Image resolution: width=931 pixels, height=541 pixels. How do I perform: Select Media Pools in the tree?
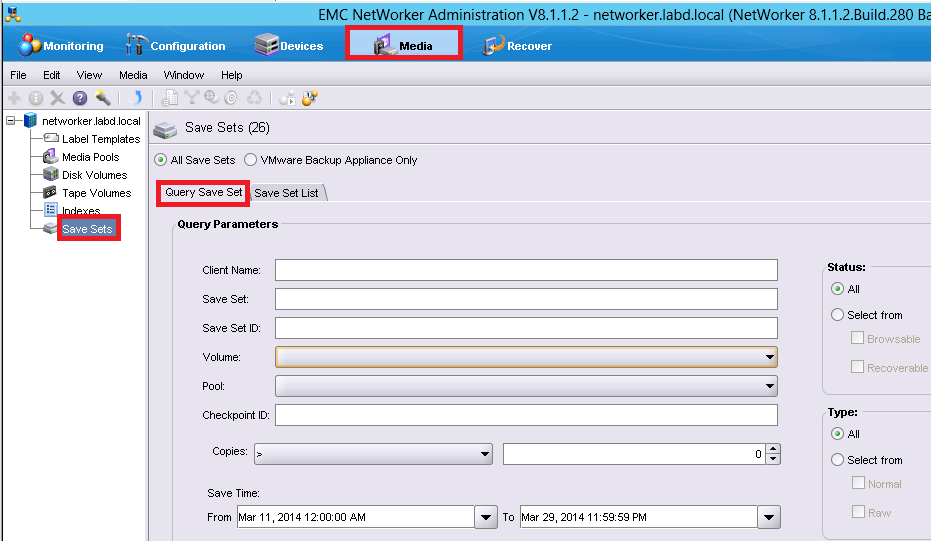90,157
